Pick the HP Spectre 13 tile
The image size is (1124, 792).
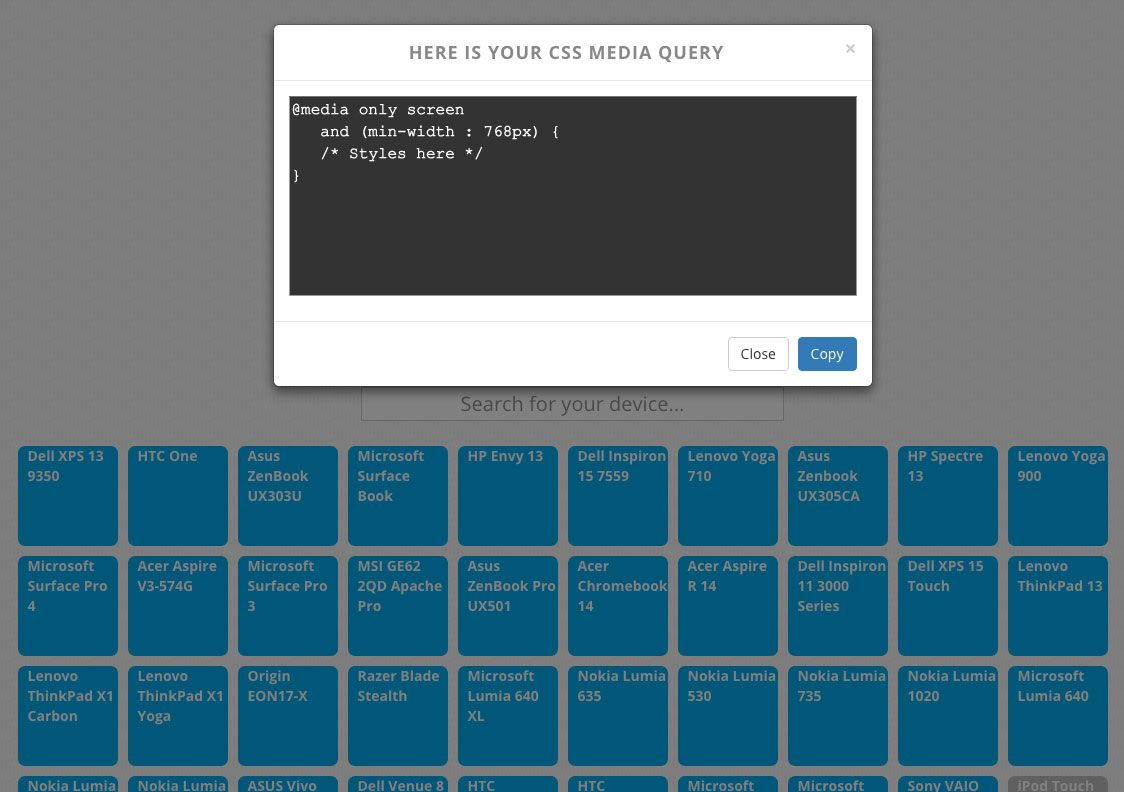coord(947,495)
